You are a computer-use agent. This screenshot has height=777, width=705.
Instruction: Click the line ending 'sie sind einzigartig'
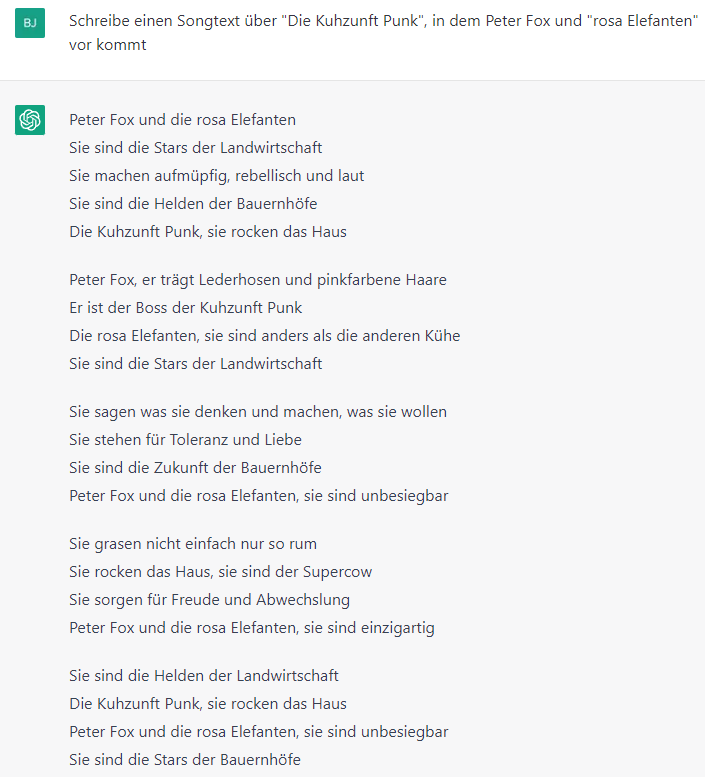251,628
